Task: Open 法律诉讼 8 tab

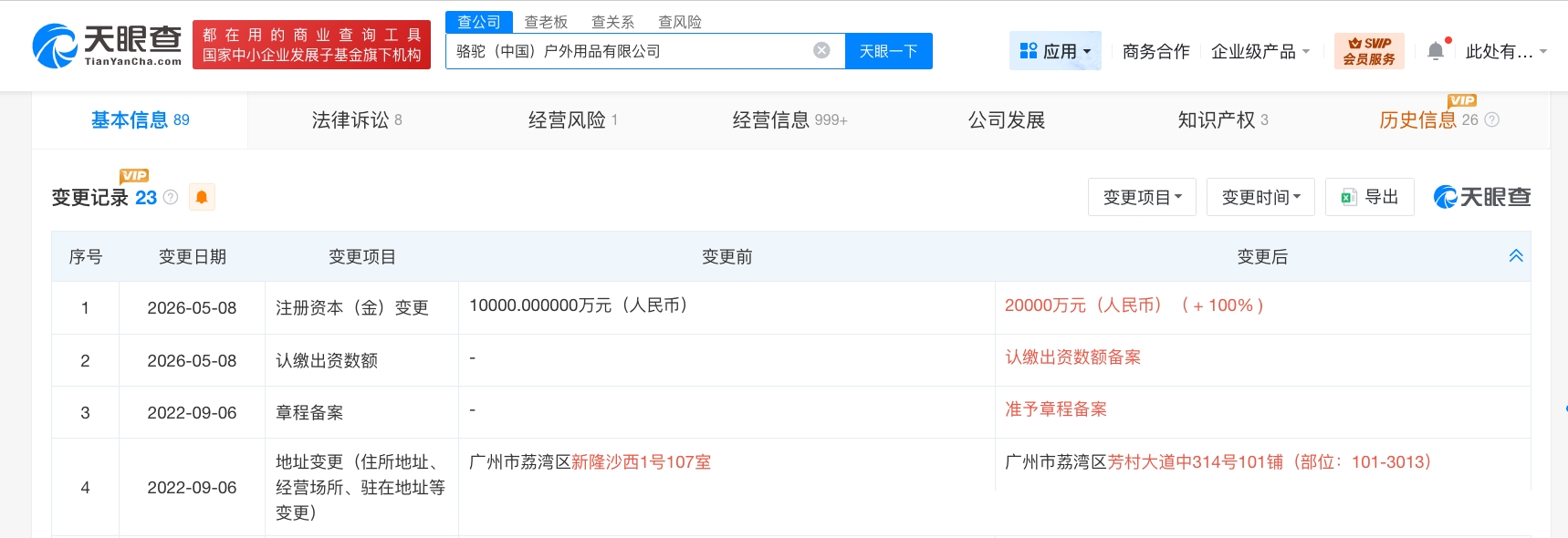Action: click(357, 119)
